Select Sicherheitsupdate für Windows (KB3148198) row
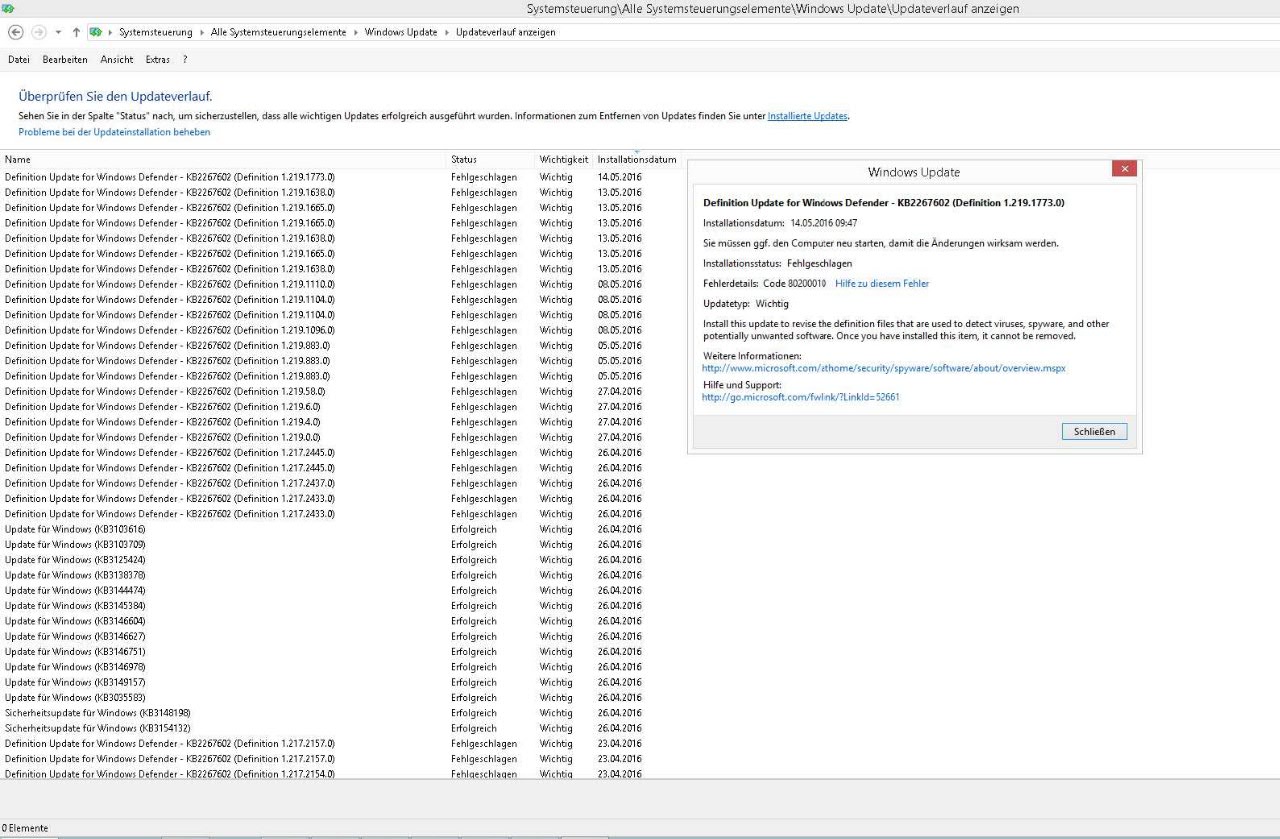Viewport: 1280px width, 839px height. pyautogui.click(x=323, y=713)
